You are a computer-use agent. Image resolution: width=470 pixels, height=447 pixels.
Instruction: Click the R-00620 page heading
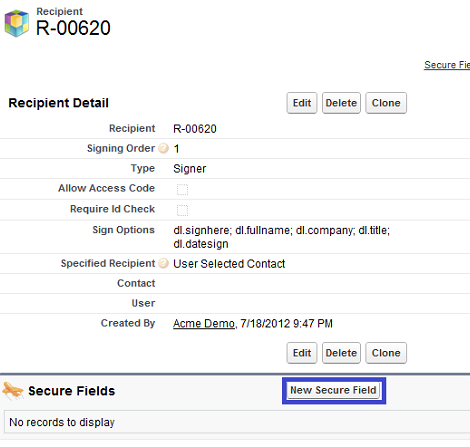coord(73,28)
